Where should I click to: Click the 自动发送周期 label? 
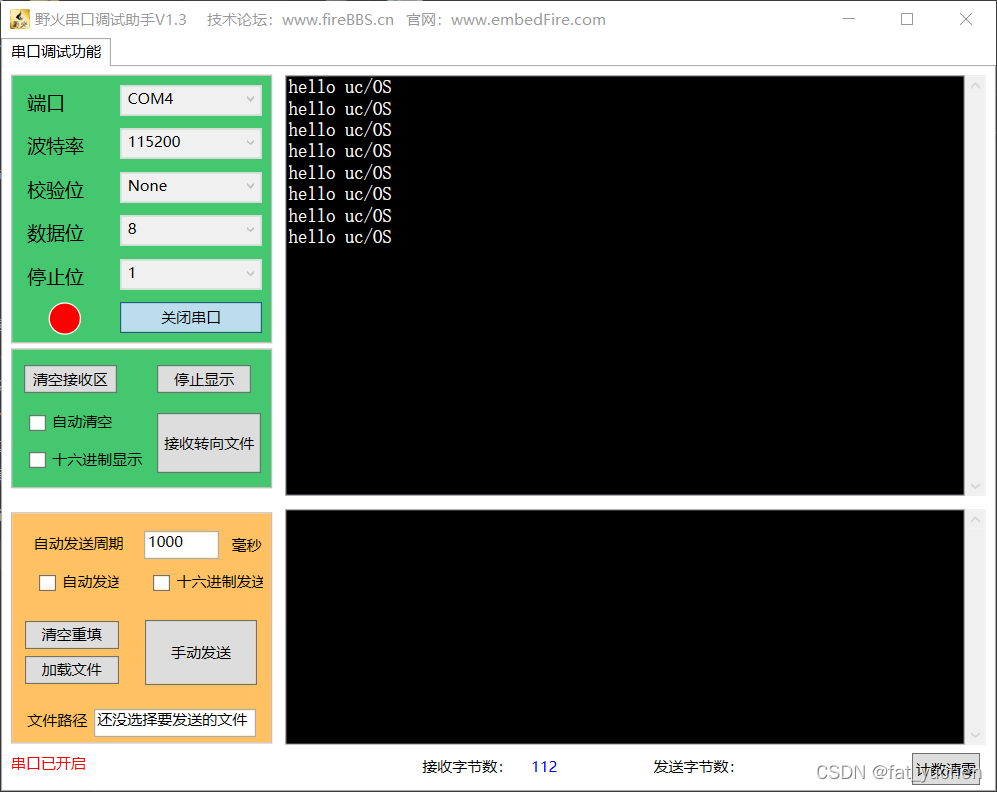[x=79, y=544]
